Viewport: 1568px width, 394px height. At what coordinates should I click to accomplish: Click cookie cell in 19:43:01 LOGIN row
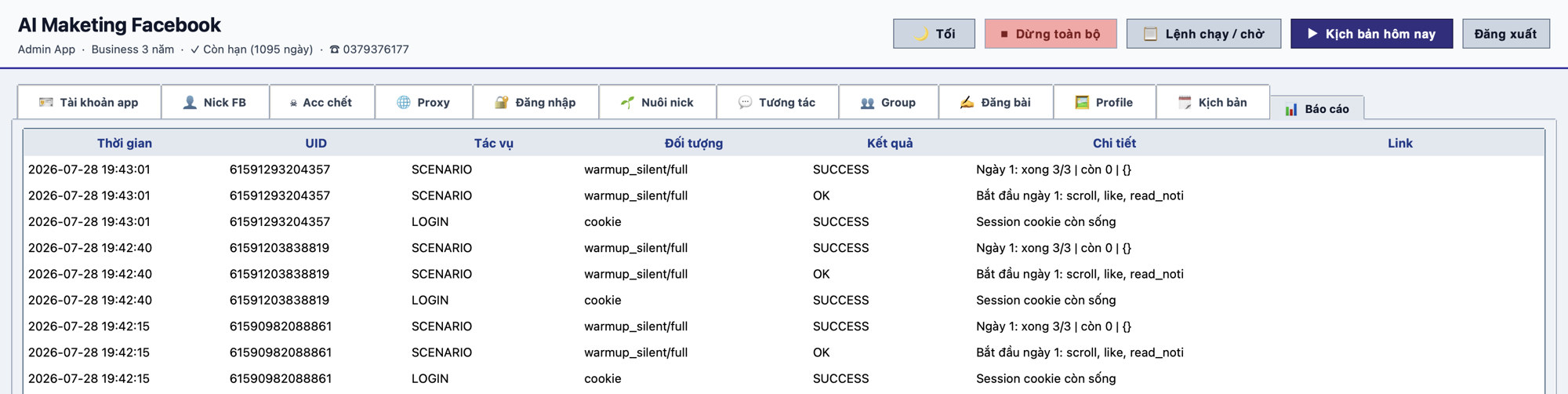(602, 221)
